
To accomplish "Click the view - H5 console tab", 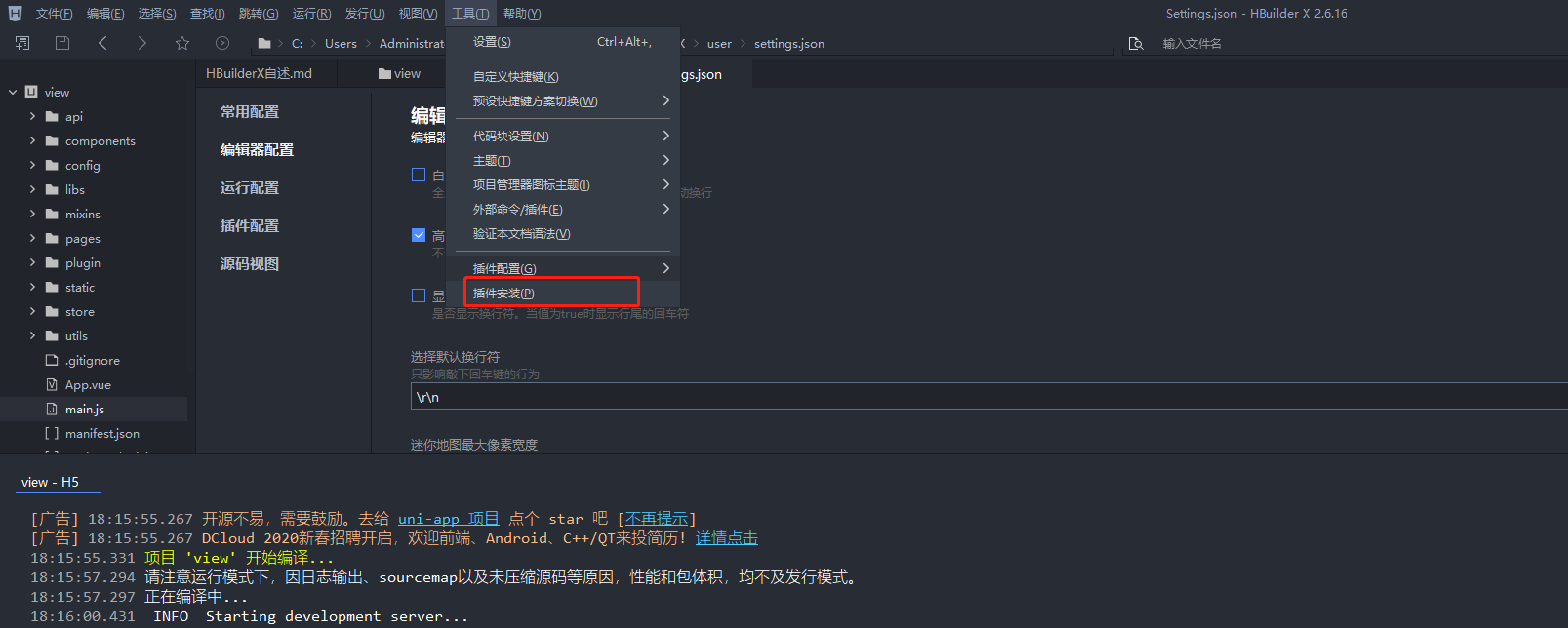I will point(50,482).
